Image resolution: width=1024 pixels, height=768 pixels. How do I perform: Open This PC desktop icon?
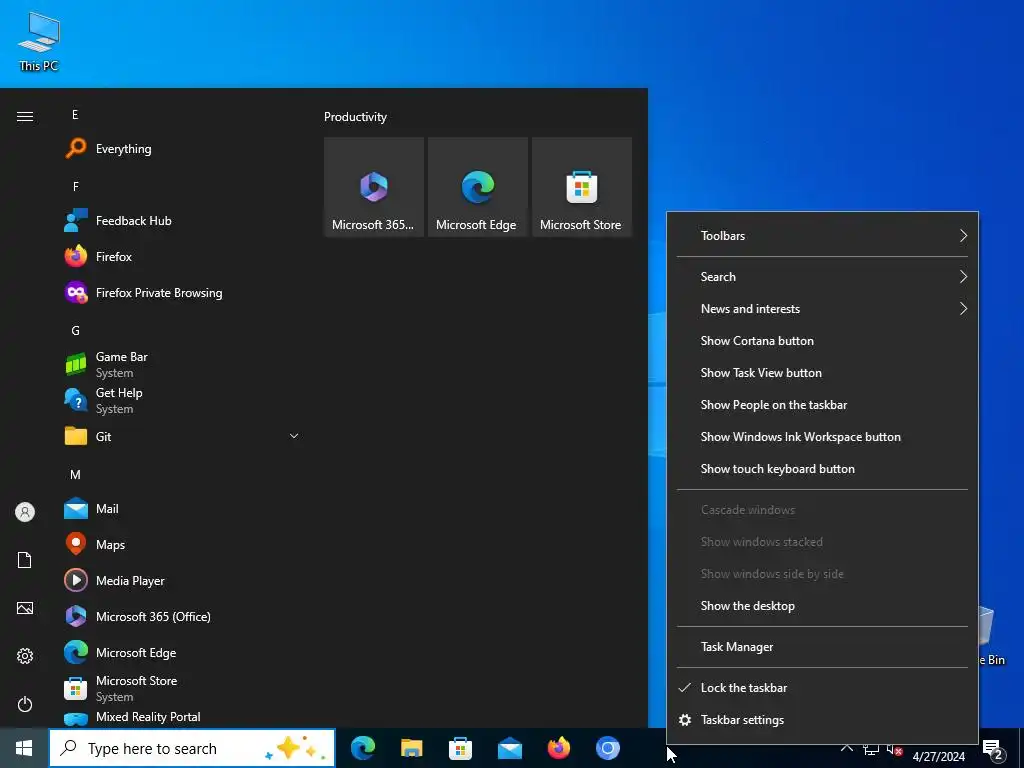39,41
